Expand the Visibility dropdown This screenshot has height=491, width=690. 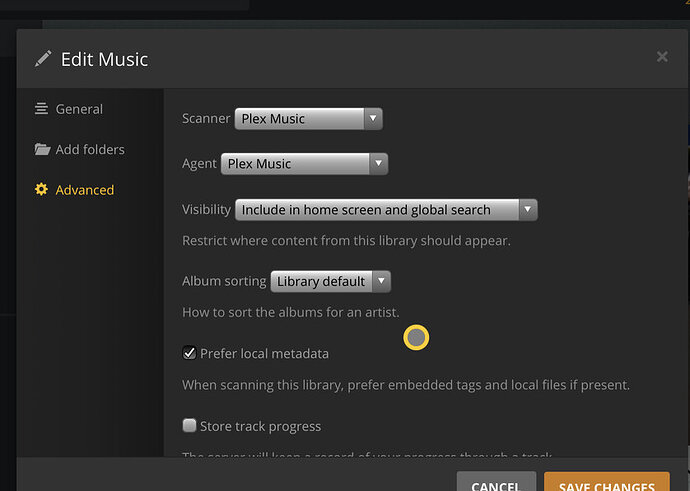[x=386, y=210]
